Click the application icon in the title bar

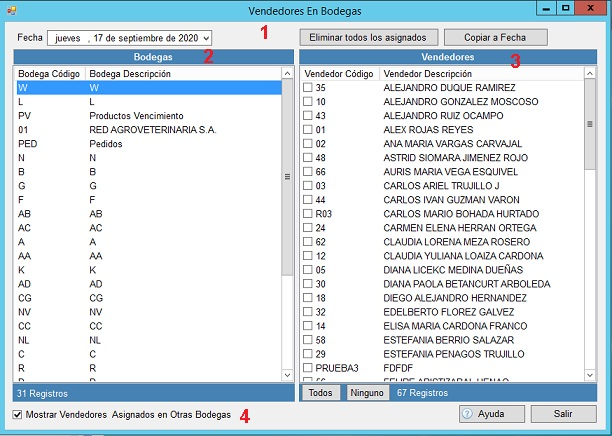(x=10, y=10)
